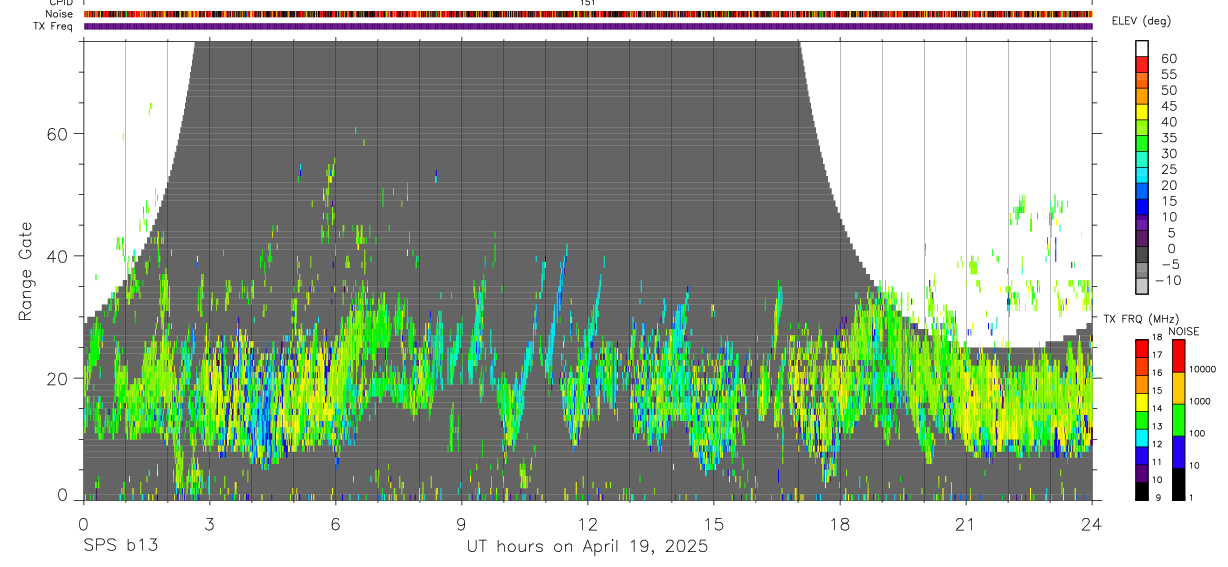Click the 3 UT hour tick label
Image resolution: width=1228 pixels, height=567 pixels.
tap(209, 523)
